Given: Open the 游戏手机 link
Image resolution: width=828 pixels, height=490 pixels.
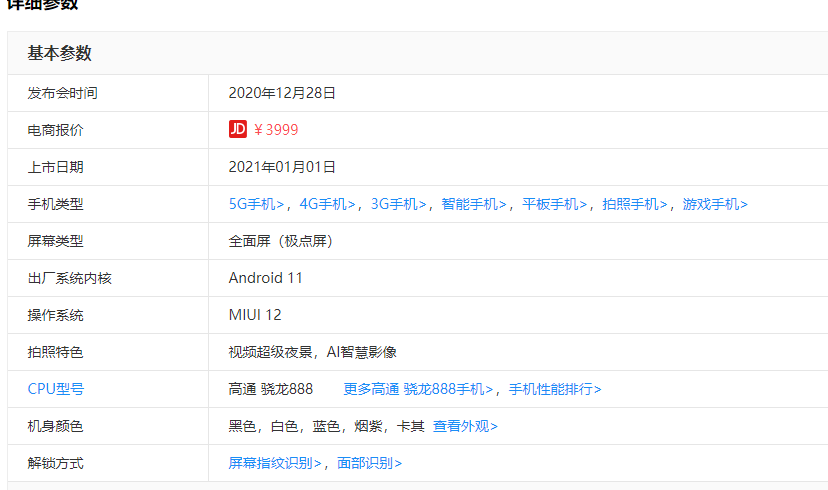Looking at the screenshot, I should [716, 204].
